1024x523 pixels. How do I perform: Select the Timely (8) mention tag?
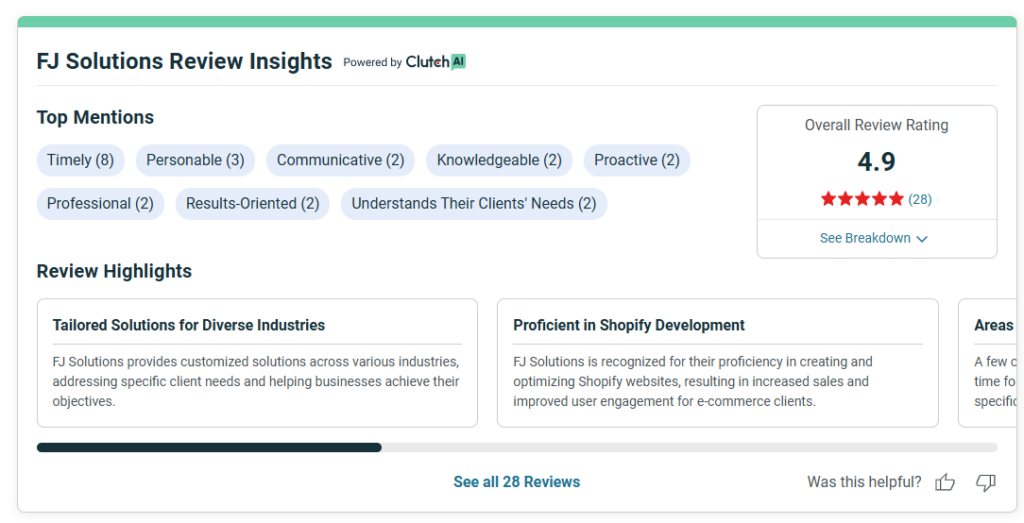[x=80, y=160]
